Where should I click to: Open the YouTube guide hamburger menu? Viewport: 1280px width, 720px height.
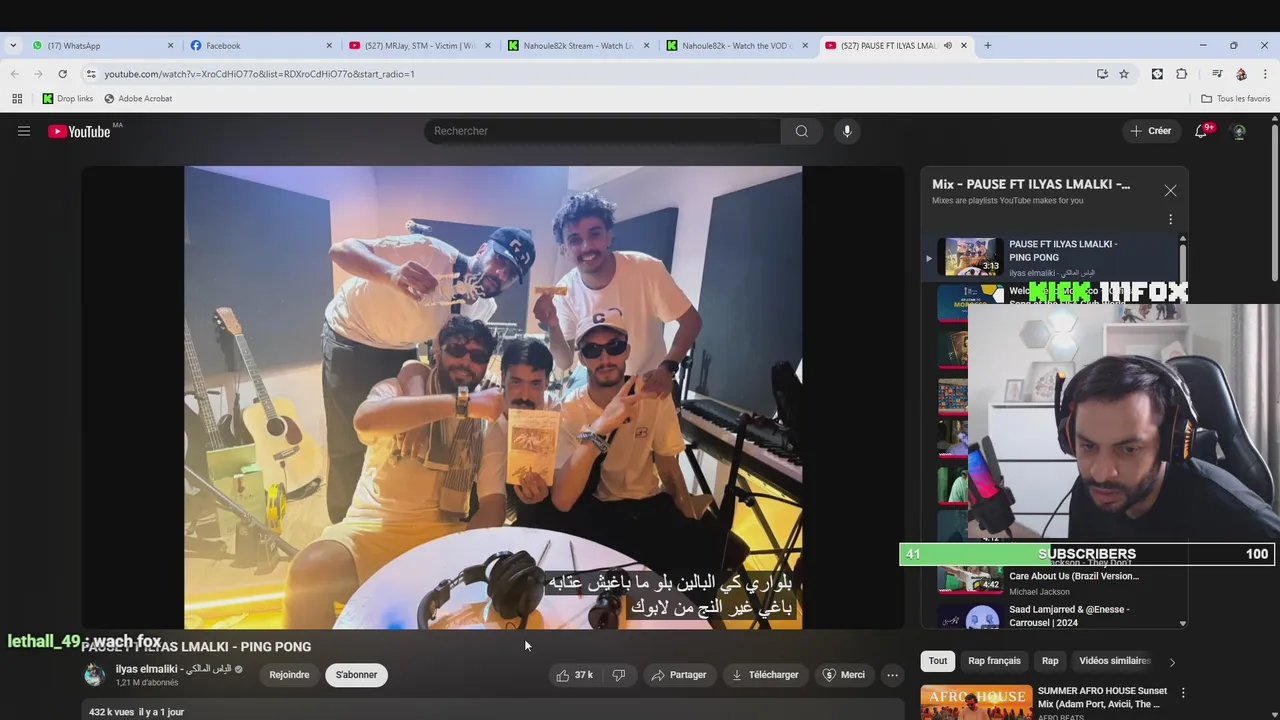coord(24,131)
